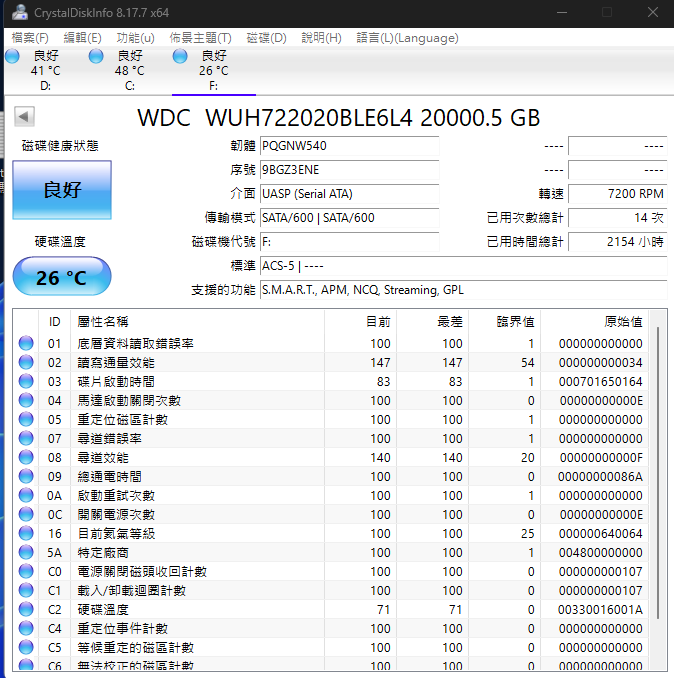This screenshot has width=674, height=678.
Task: Click the status circle for attribute 05
Action: tap(26, 419)
